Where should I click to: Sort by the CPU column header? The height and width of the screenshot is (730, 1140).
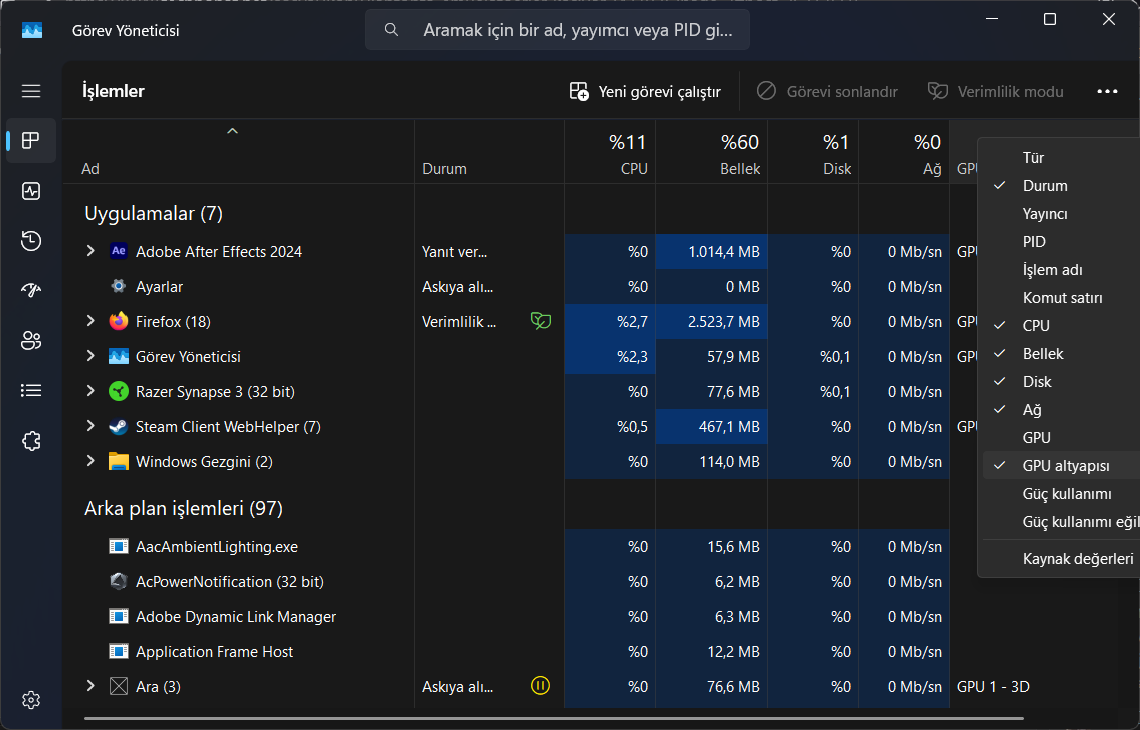[x=610, y=152]
